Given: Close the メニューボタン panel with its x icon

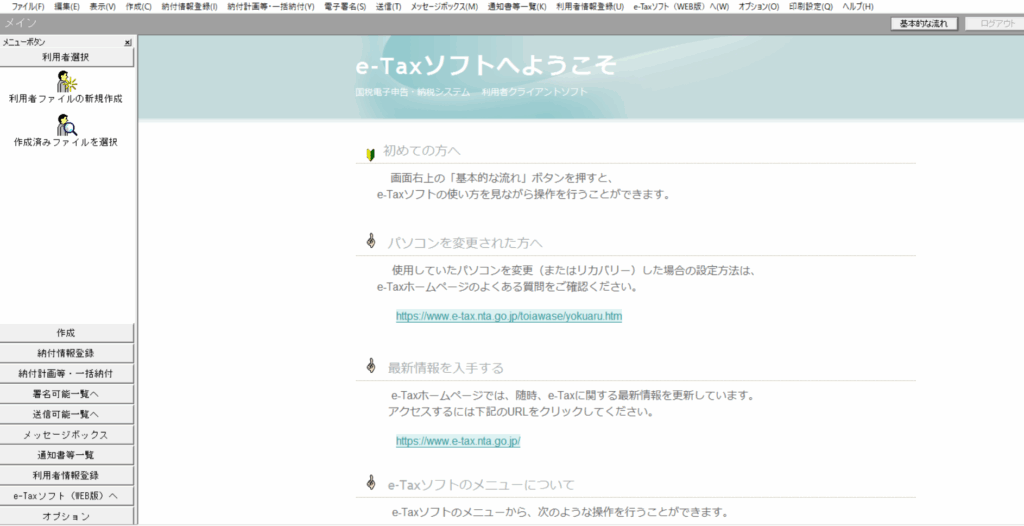Looking at the screenshot, I should [x=128, y=42].
